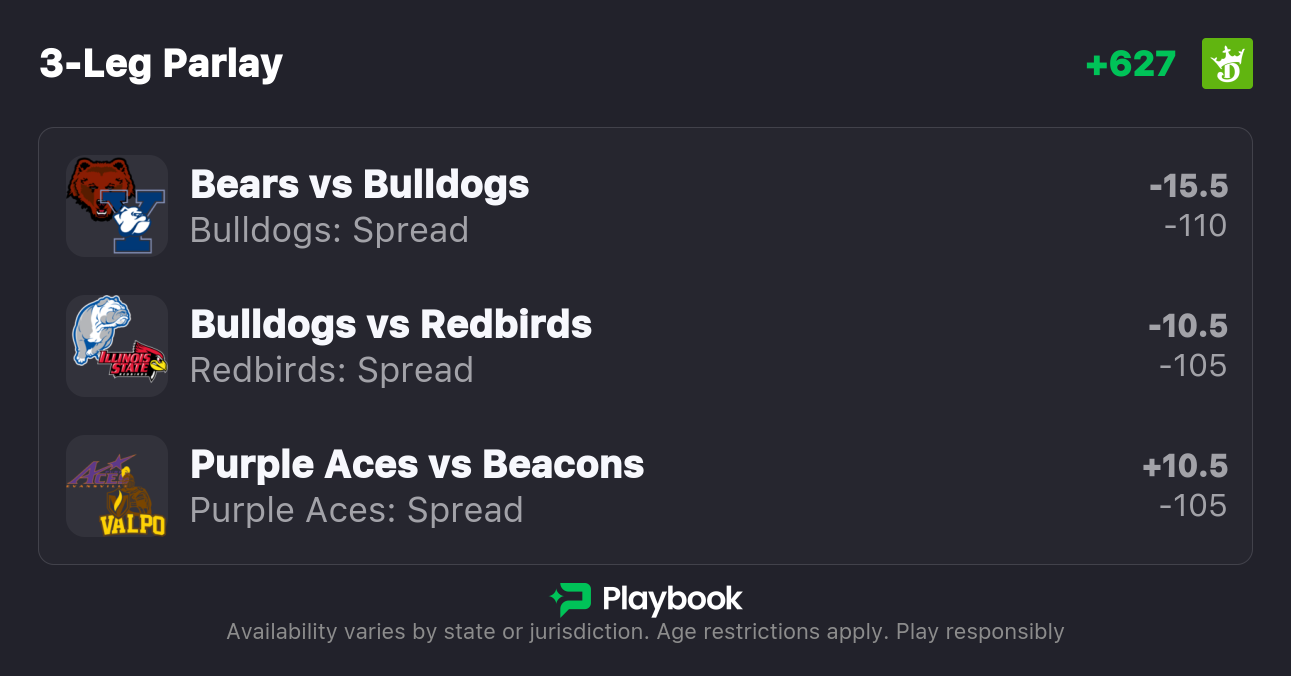Select the Purple Aces: Spread bet label
Viewport: 1291px width, 676px height.
(x=356, y=511)
